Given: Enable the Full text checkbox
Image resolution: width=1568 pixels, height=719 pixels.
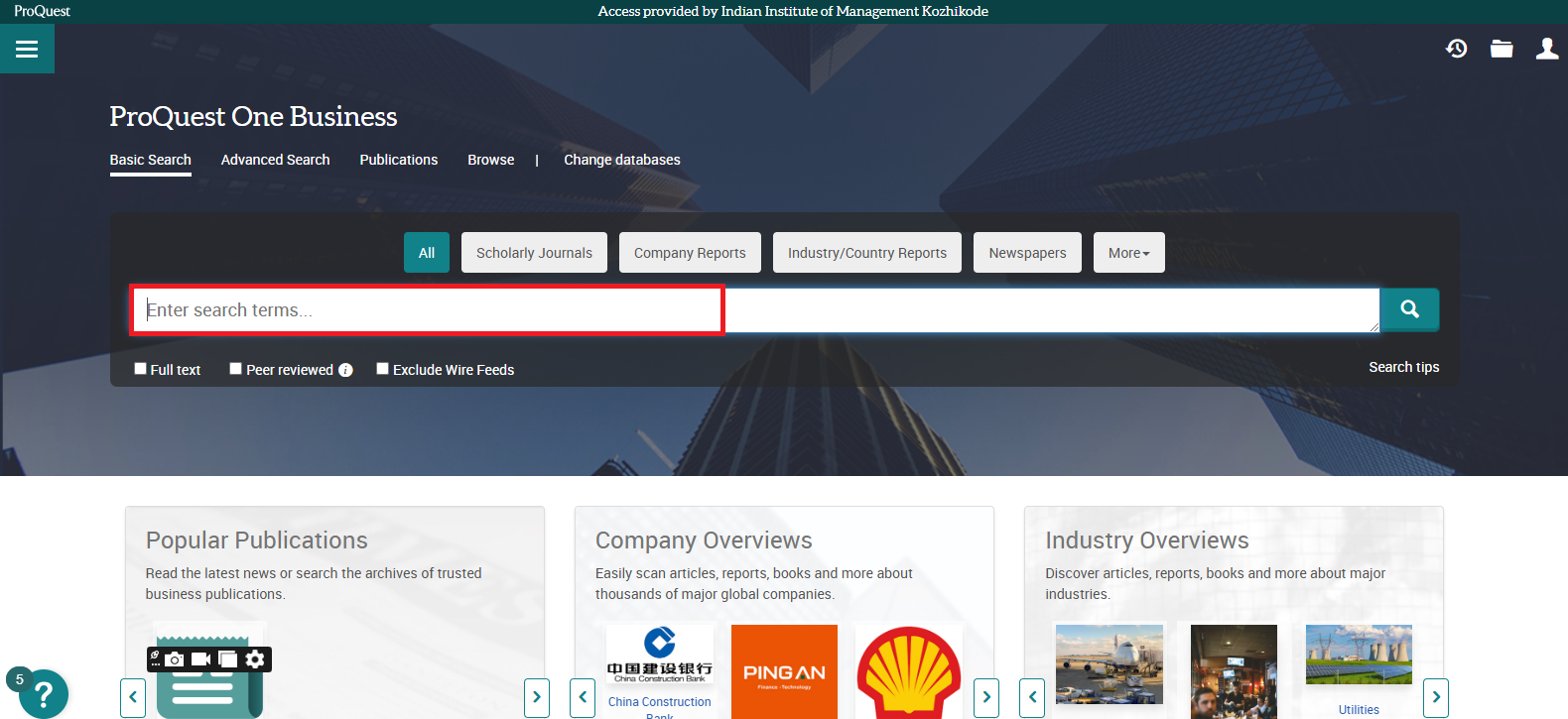Looking at the screenshot, I should tap(140, 369).
